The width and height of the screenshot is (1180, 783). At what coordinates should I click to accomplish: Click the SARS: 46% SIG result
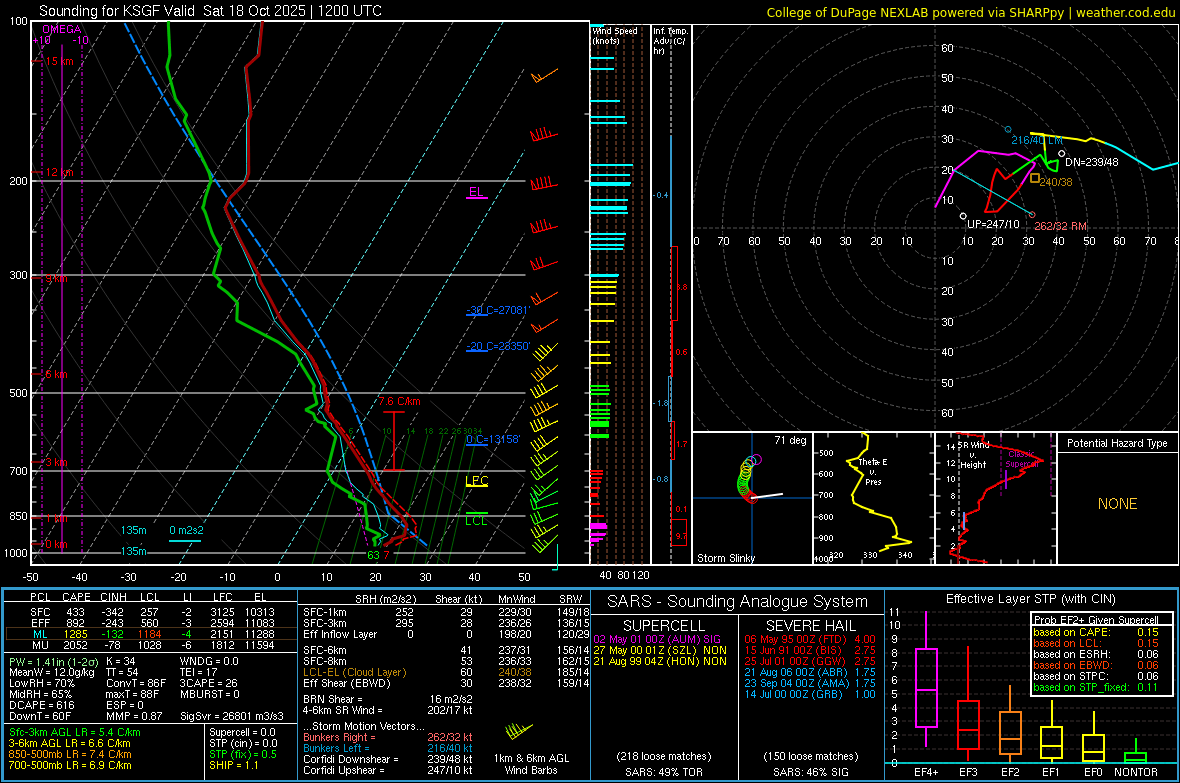(x=811, y=772)
